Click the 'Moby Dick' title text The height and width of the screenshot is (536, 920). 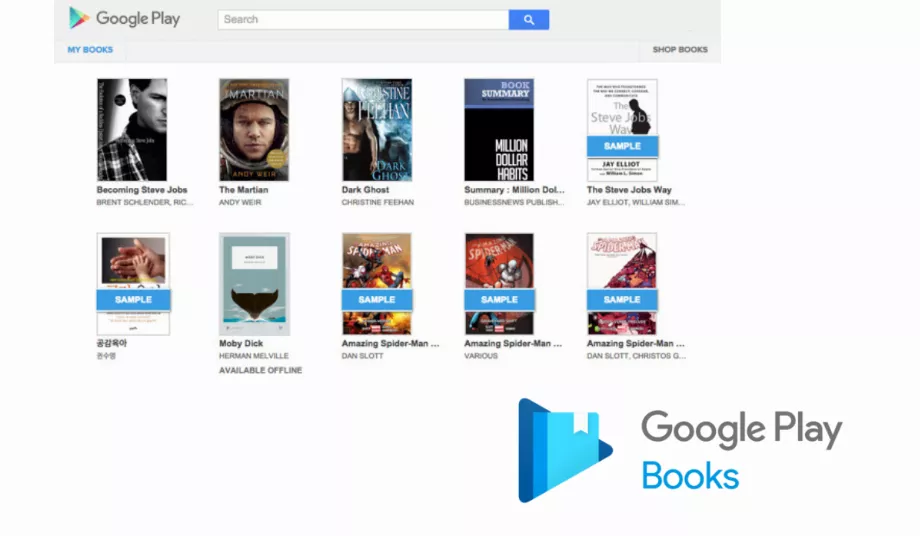(241, 344)
